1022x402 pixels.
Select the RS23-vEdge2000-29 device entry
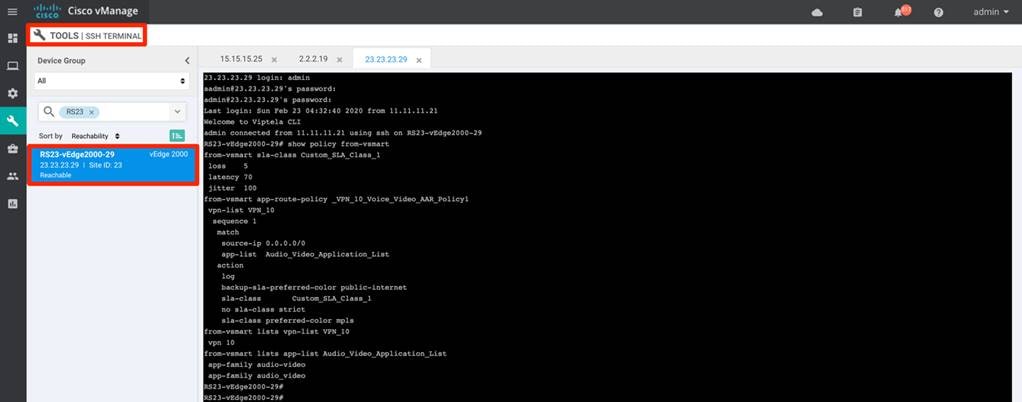click(x=112, y=163)
